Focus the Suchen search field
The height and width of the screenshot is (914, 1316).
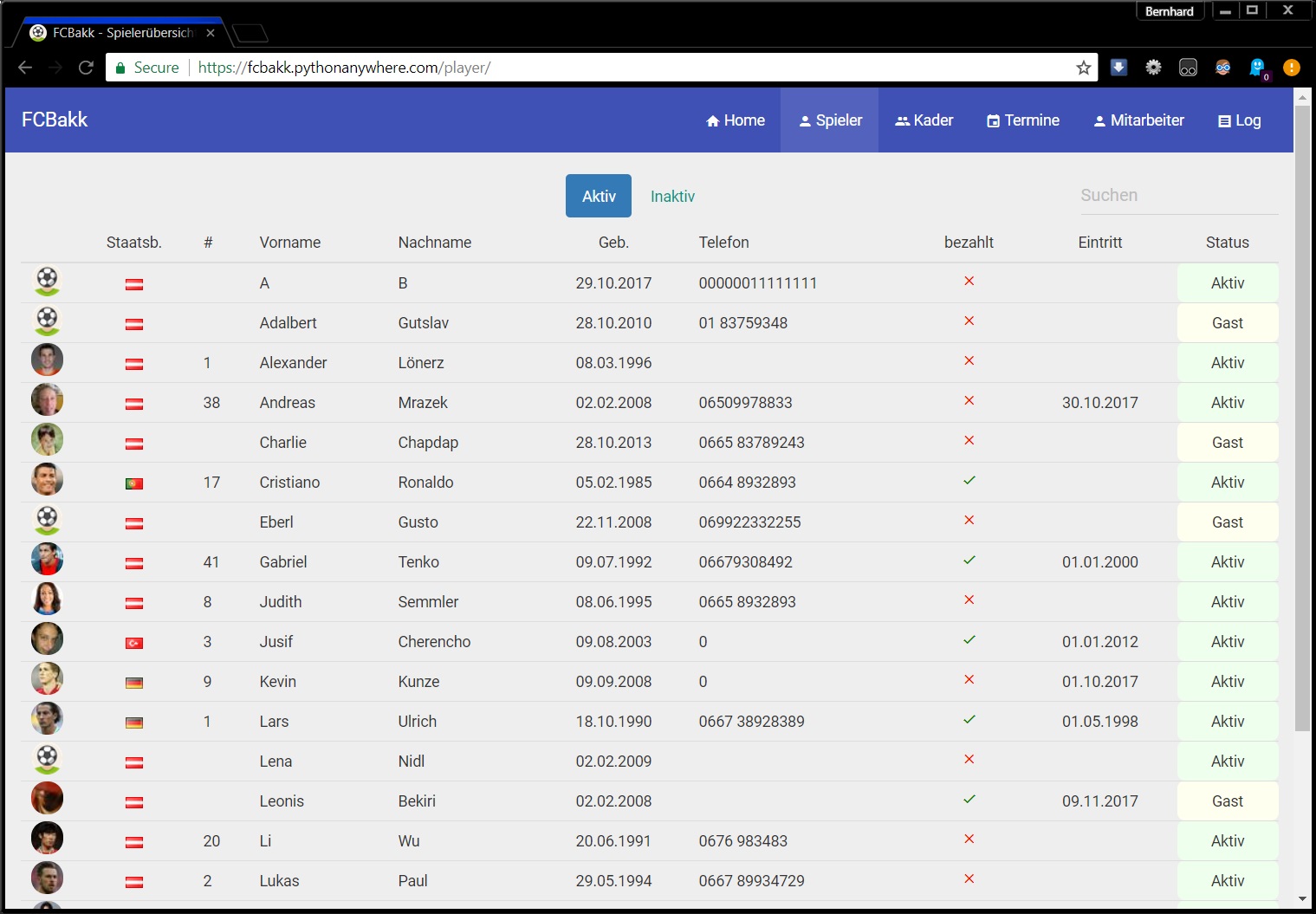tap(1178, 196)
